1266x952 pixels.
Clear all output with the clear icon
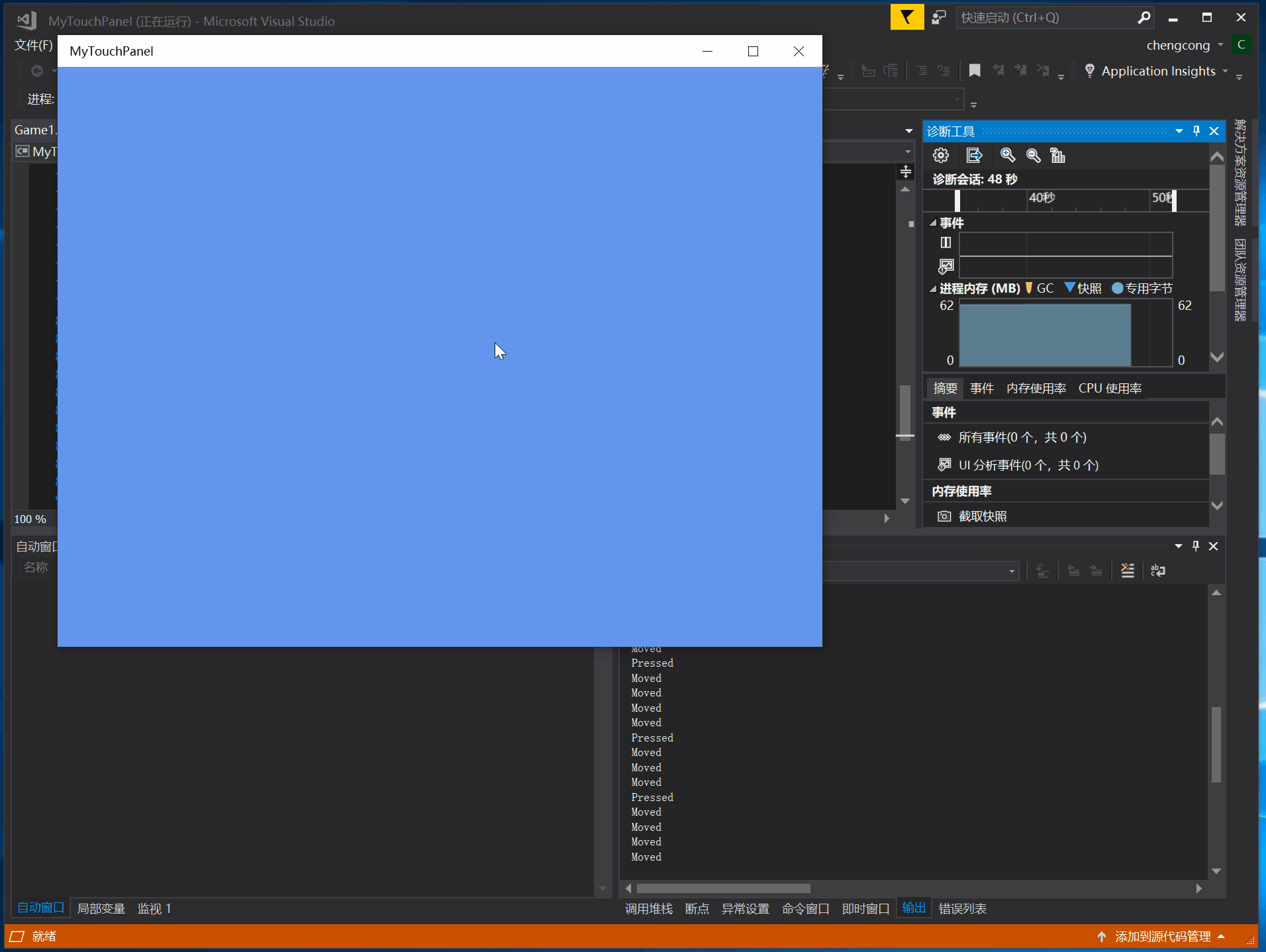pos(1127,571)
